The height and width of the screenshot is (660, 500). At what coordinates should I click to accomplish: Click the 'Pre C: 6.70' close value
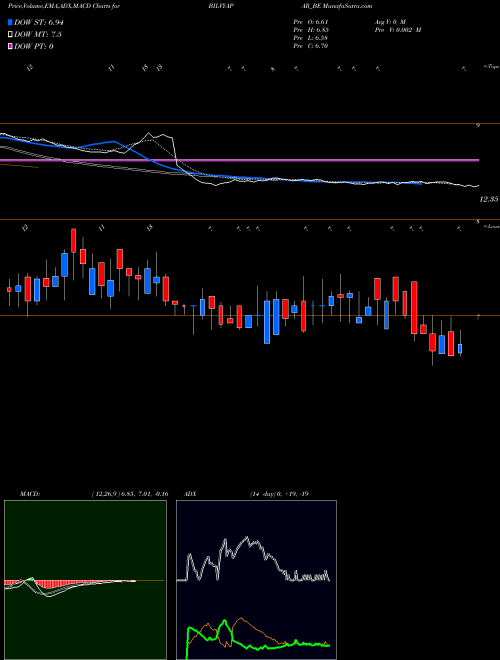[x=311, y=46]
